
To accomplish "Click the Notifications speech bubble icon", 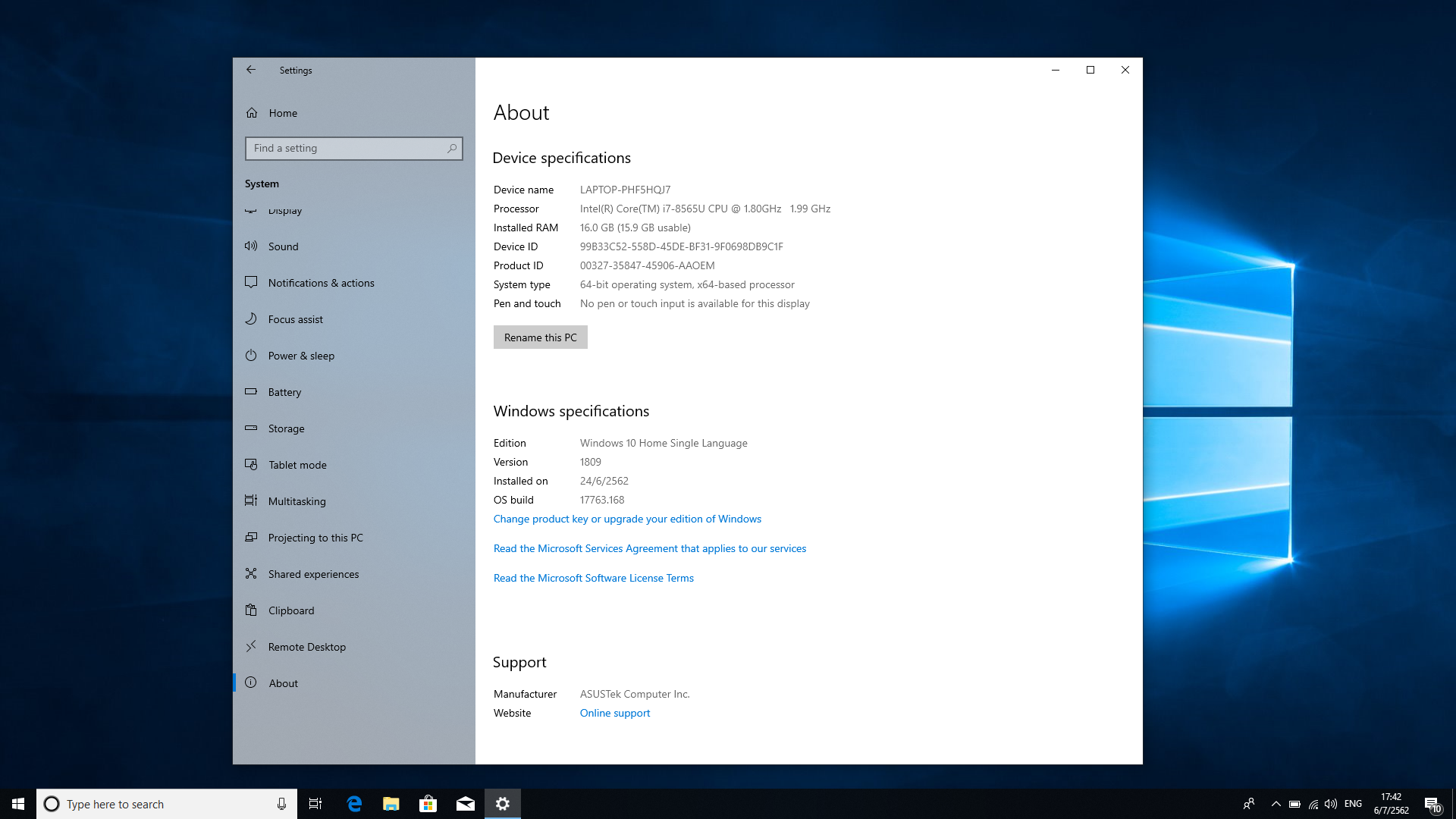I will point(251,282).
